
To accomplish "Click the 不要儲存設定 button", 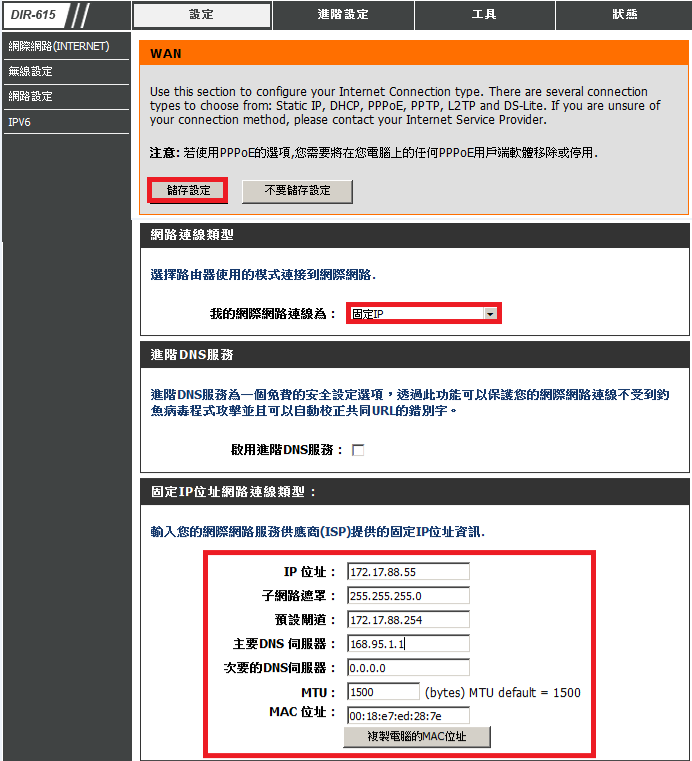I will point(297,190).
